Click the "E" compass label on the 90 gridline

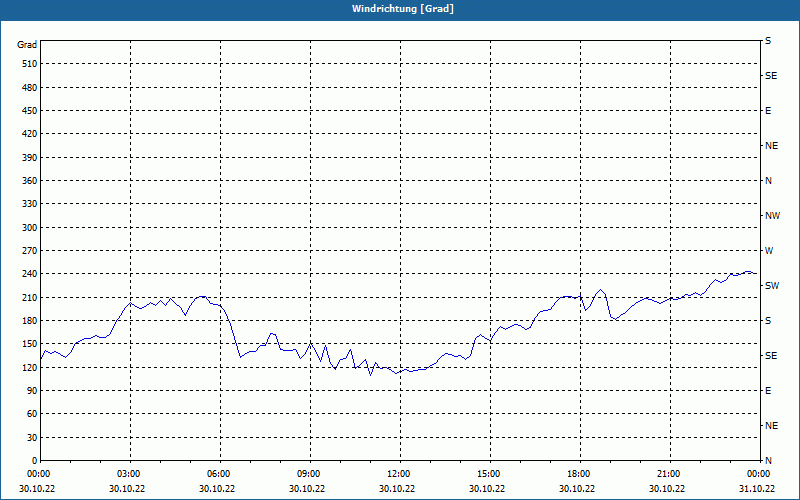click(x=768, y=391)
